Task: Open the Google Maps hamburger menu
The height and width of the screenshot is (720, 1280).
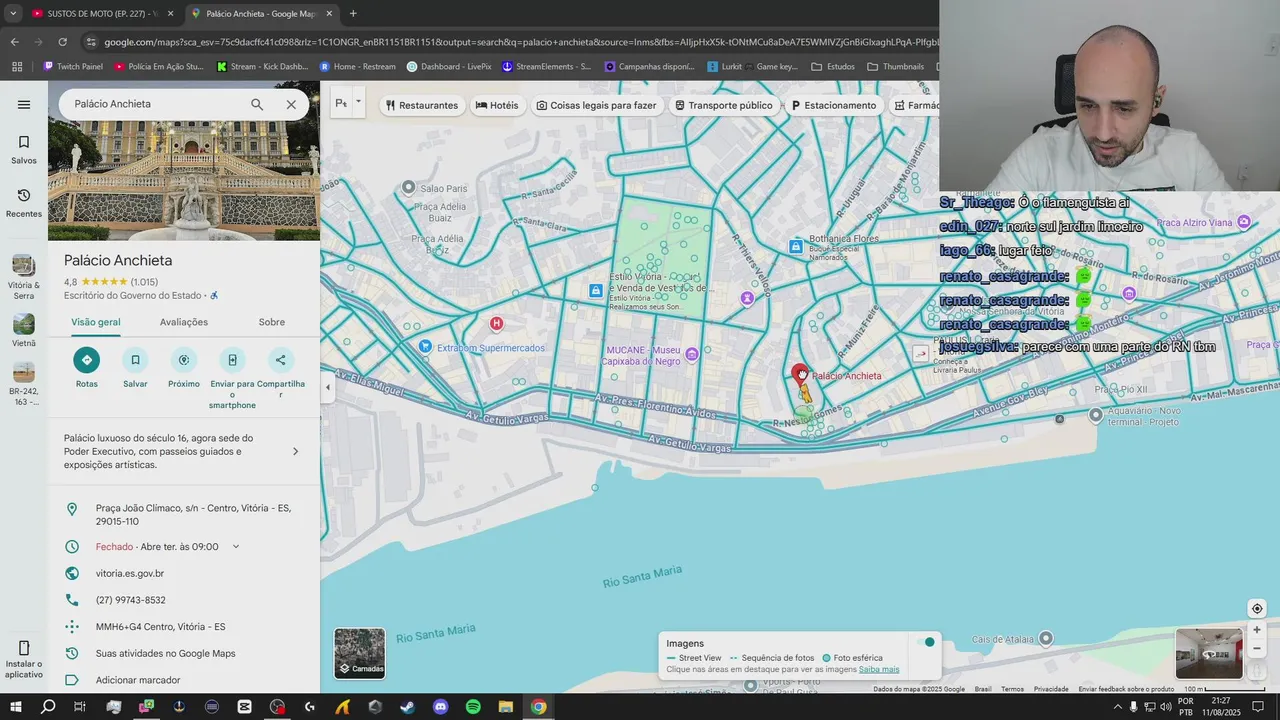Action: point(24,104)
